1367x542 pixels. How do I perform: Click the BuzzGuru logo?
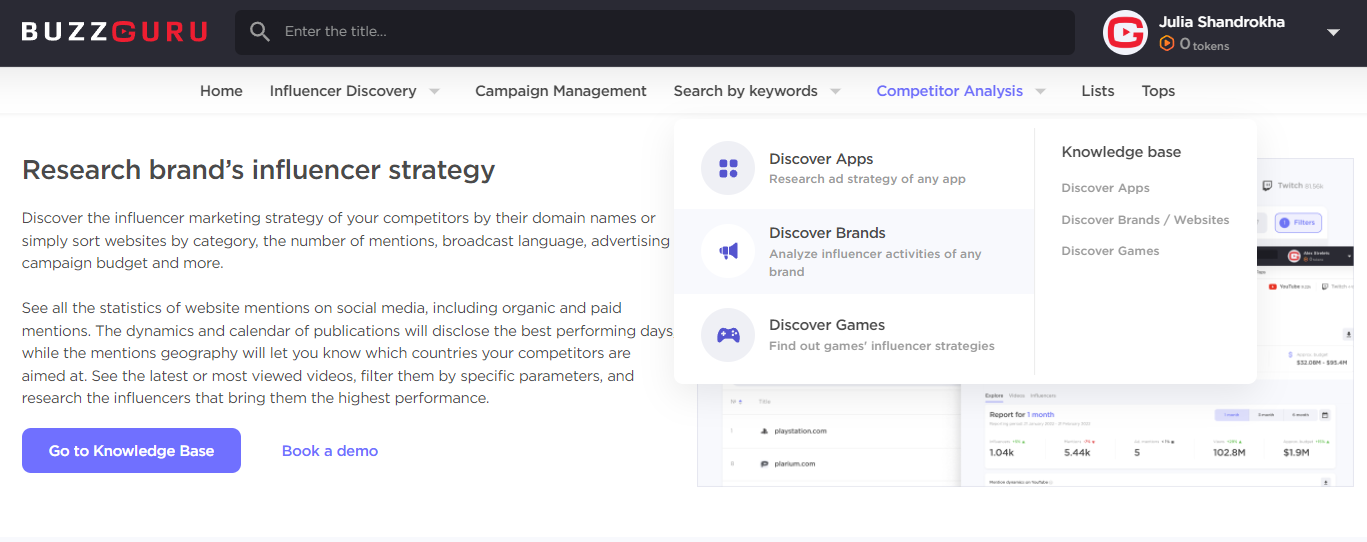(x=114, y=32)
